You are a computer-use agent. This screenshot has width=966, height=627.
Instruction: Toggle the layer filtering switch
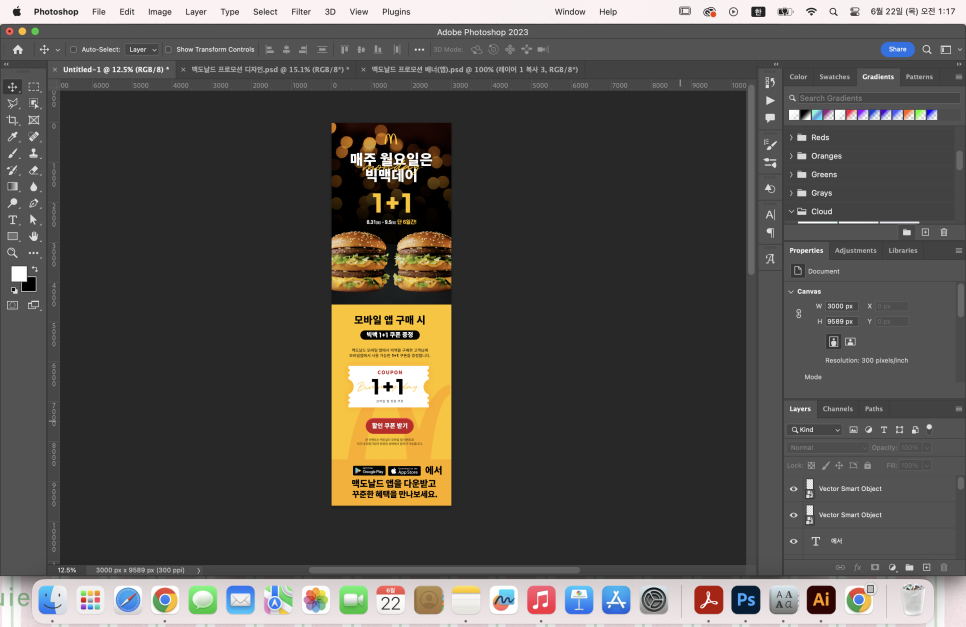click(x=929, y=429)
